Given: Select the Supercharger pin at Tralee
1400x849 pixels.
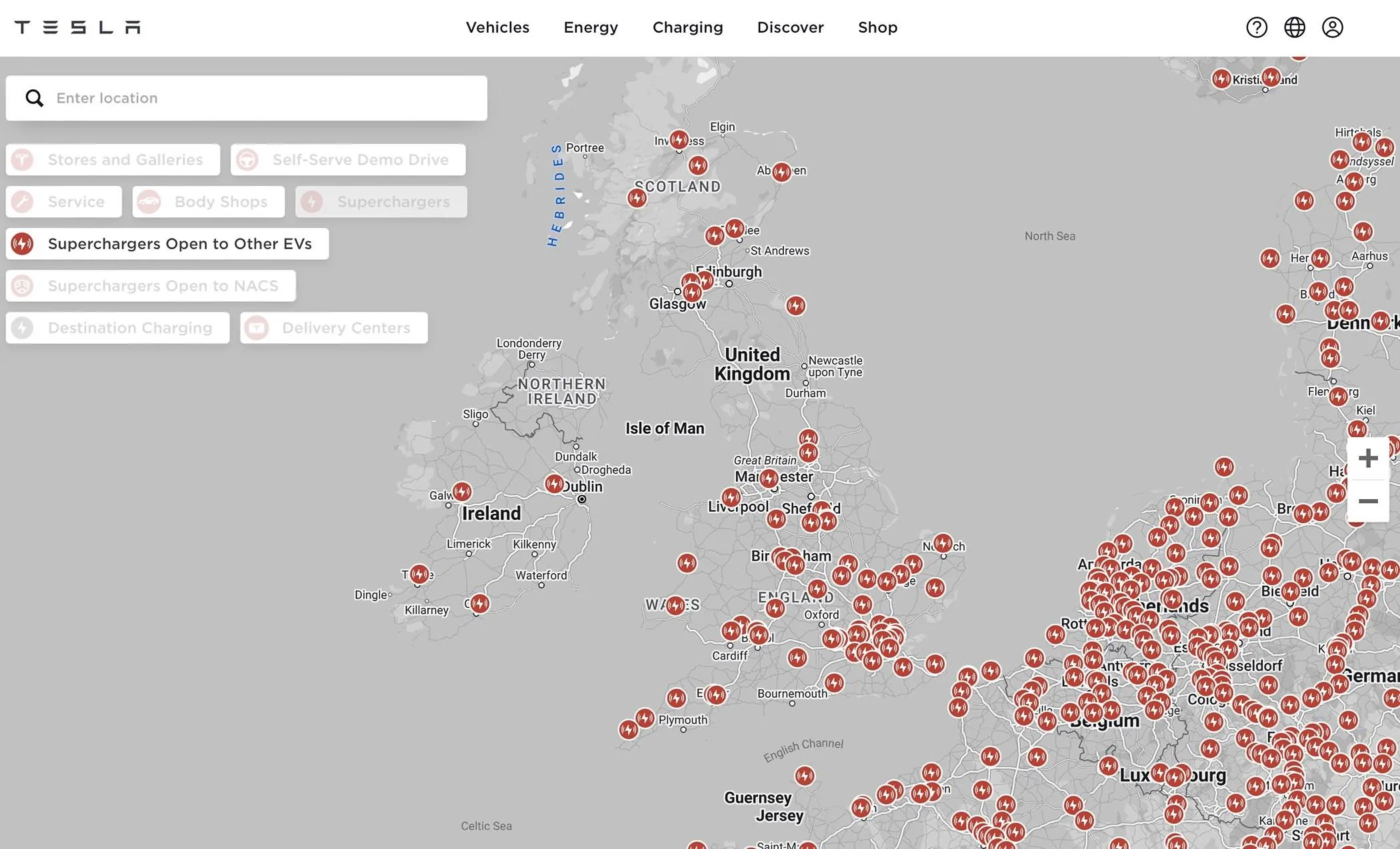Looking at the screenshot, I should [x=419, y=574].
